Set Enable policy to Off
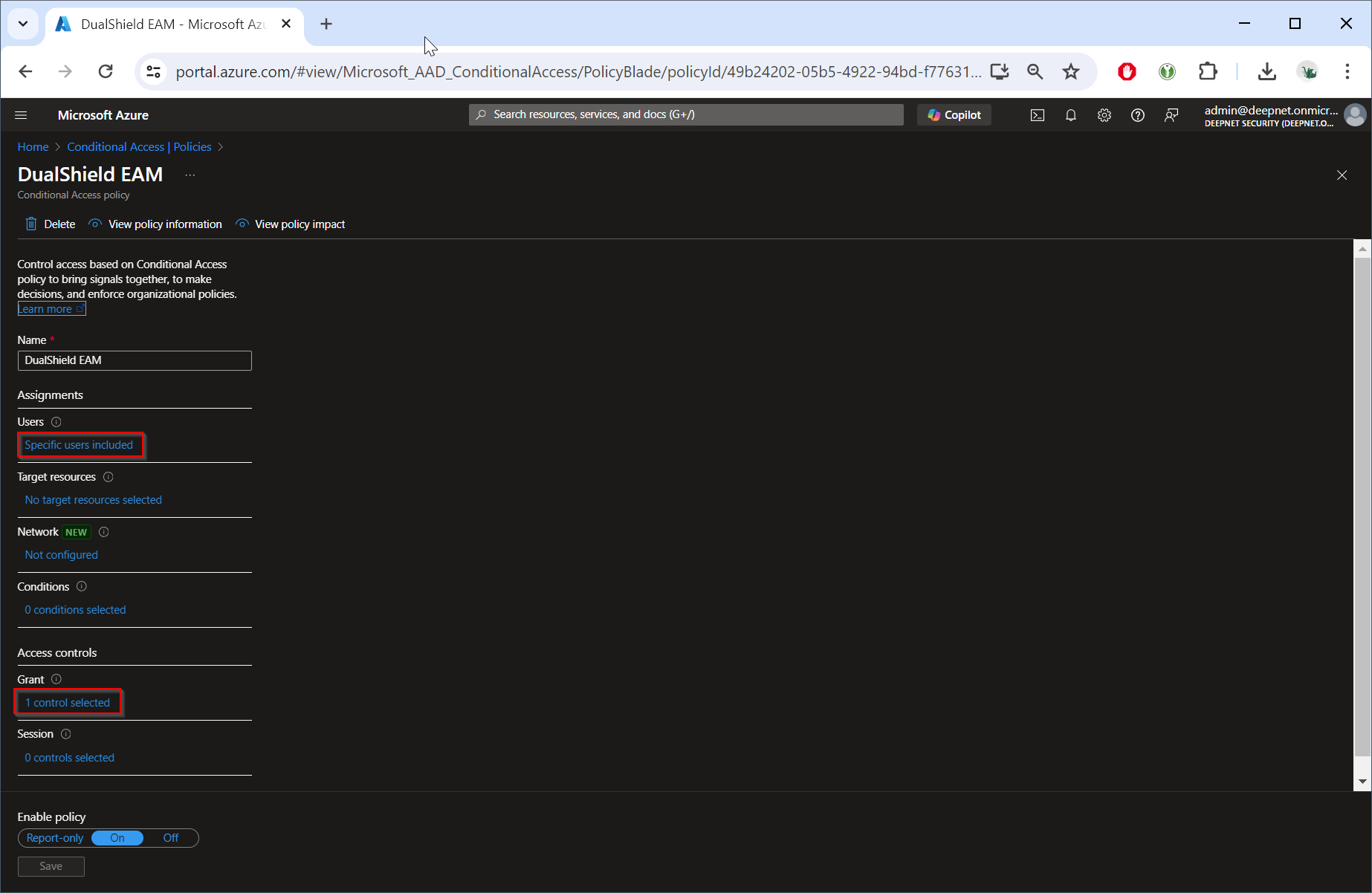This screenshot has height=893, width=1372. (171, 838)
